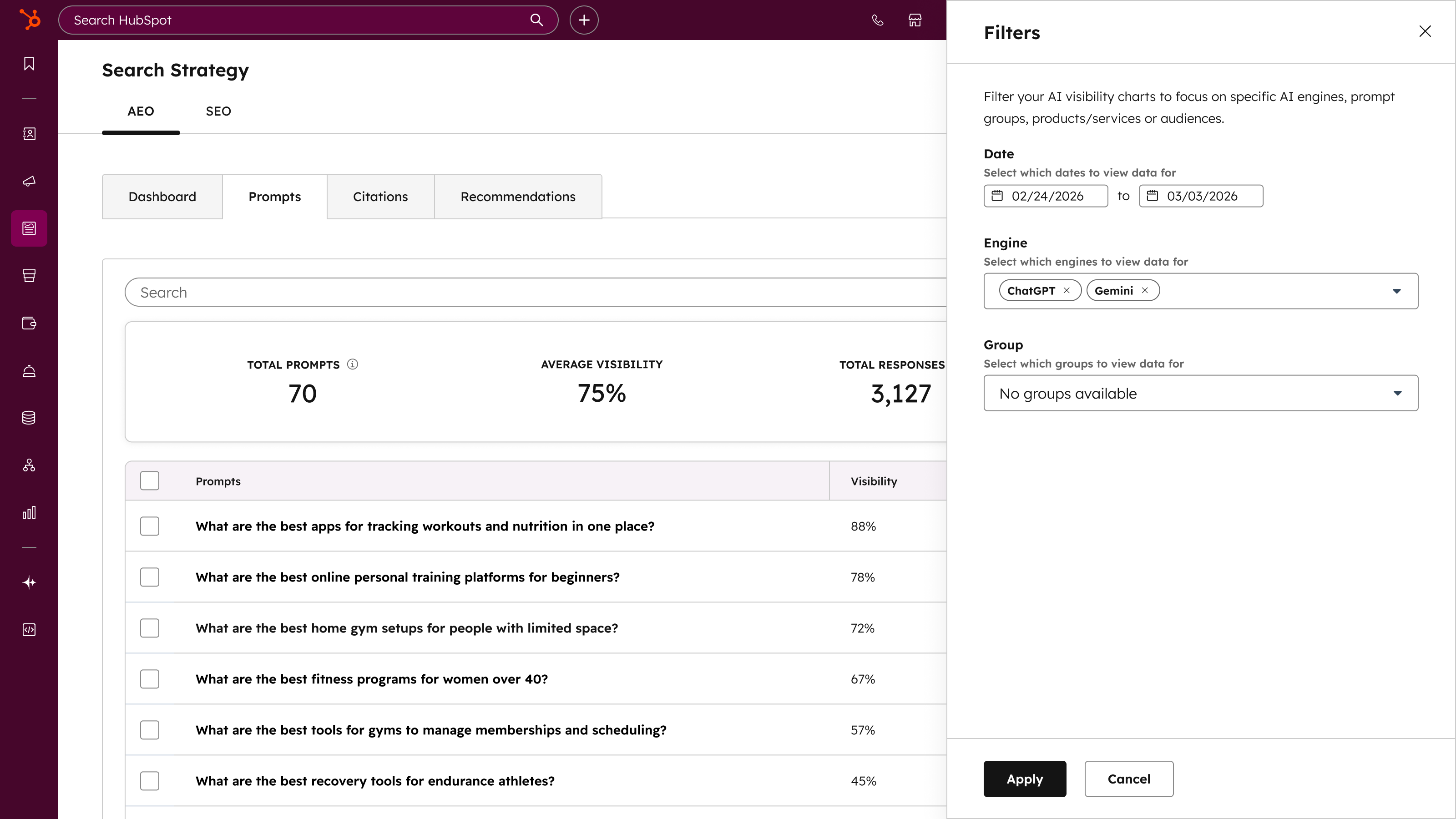Open the phone call icon in top bar

tap(877, 20)
